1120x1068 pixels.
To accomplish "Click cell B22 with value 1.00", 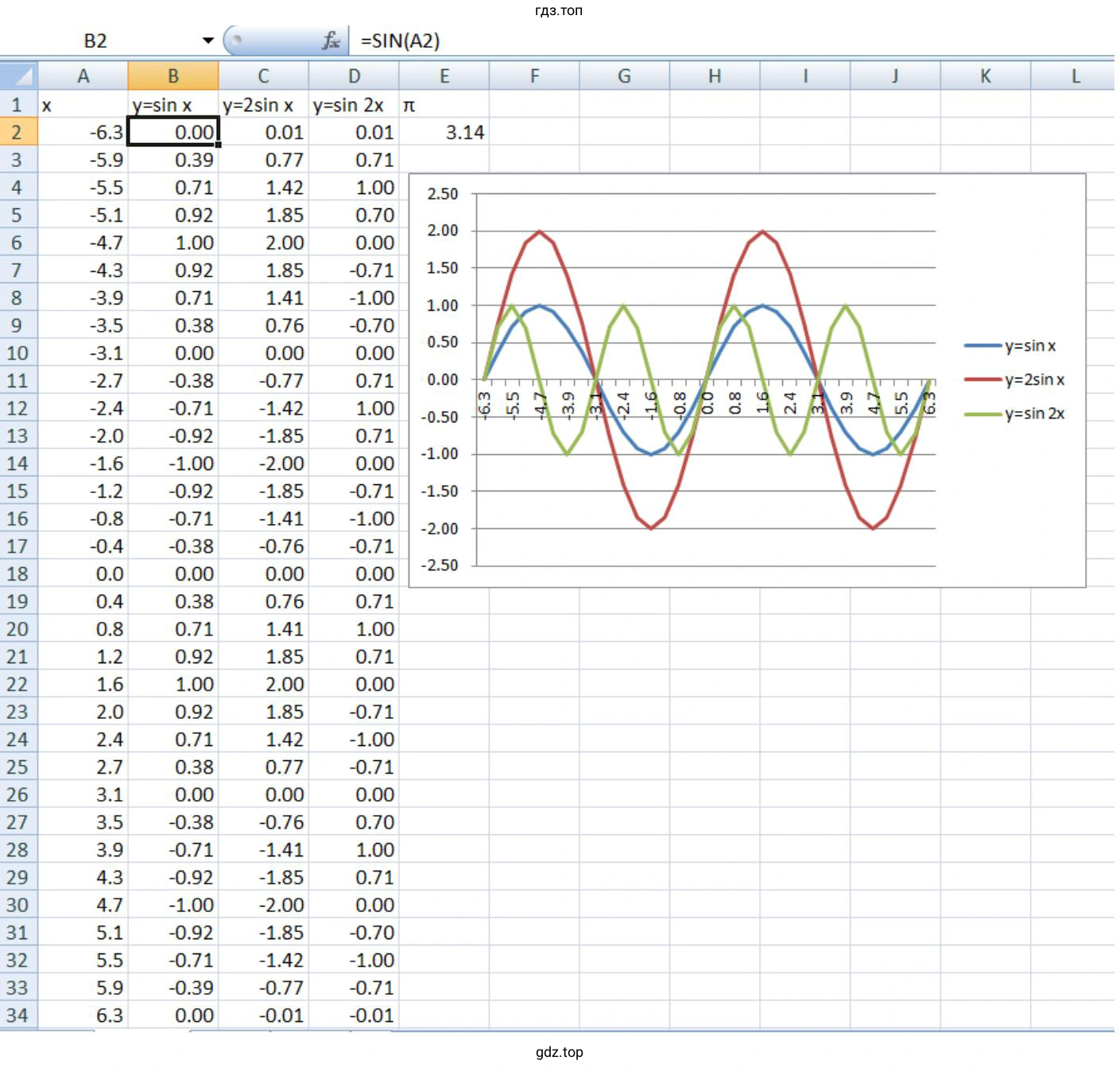I will point(173,684).
